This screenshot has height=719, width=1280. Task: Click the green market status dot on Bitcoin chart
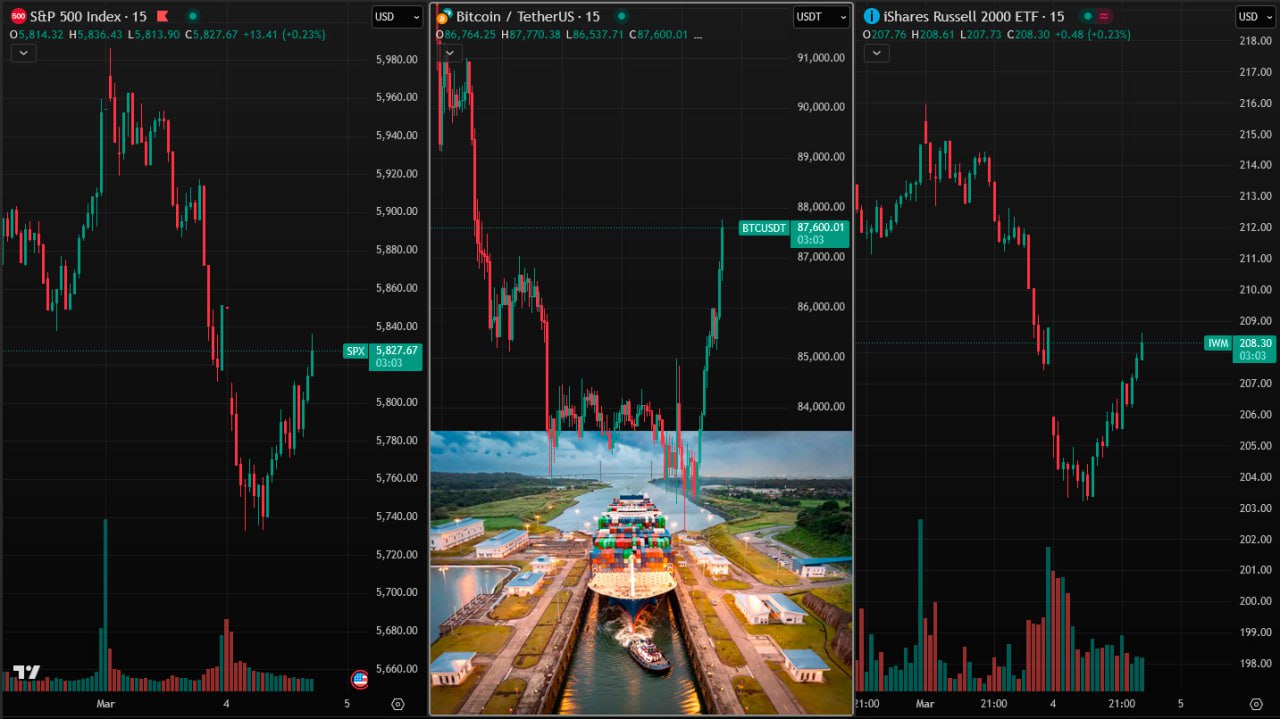pos(621,16)
